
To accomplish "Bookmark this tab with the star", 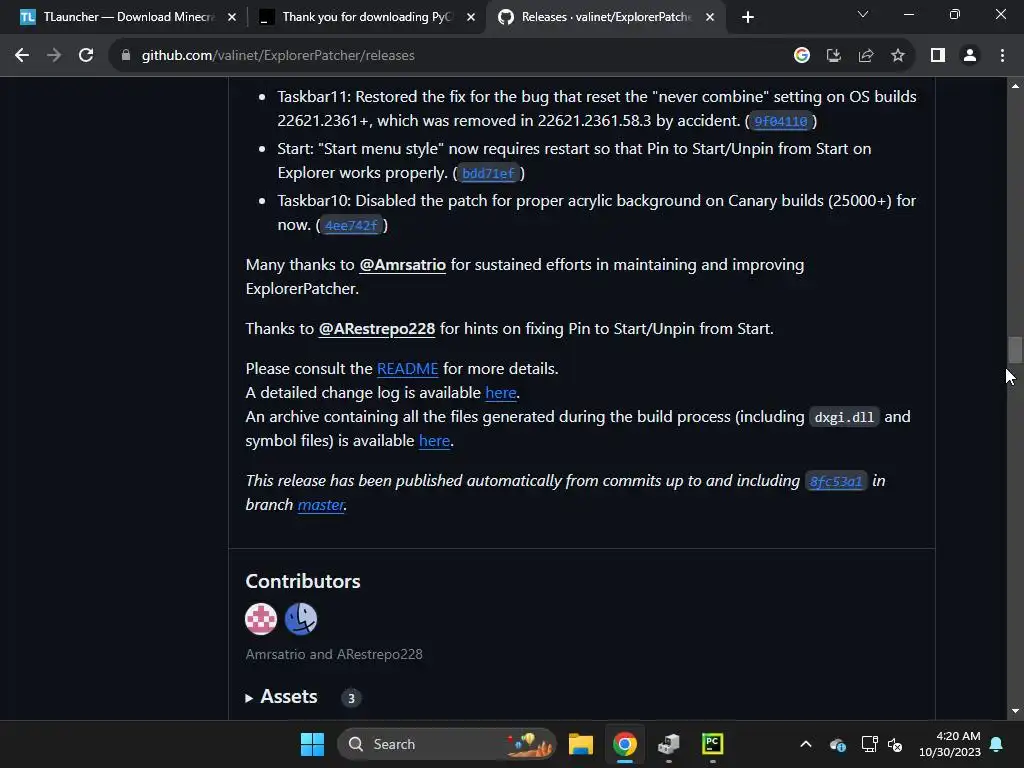I will click(898, 56).
